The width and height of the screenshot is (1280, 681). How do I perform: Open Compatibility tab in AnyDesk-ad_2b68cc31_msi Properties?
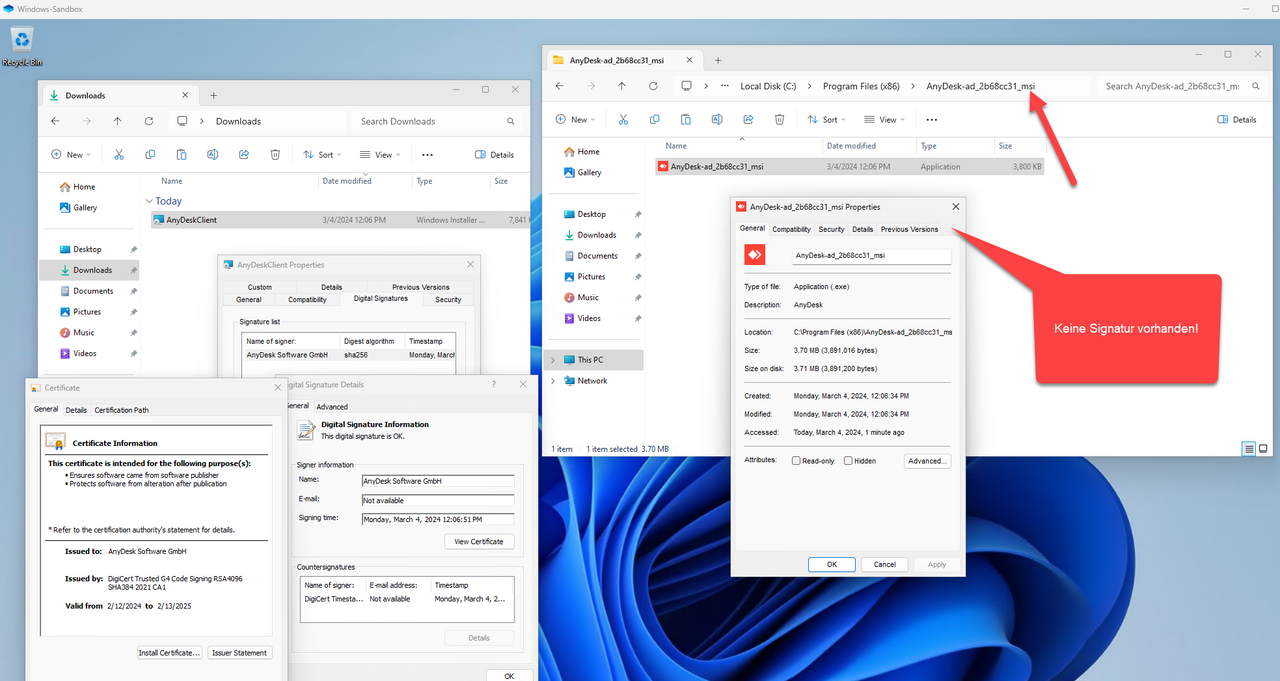(x=791, y=229)
